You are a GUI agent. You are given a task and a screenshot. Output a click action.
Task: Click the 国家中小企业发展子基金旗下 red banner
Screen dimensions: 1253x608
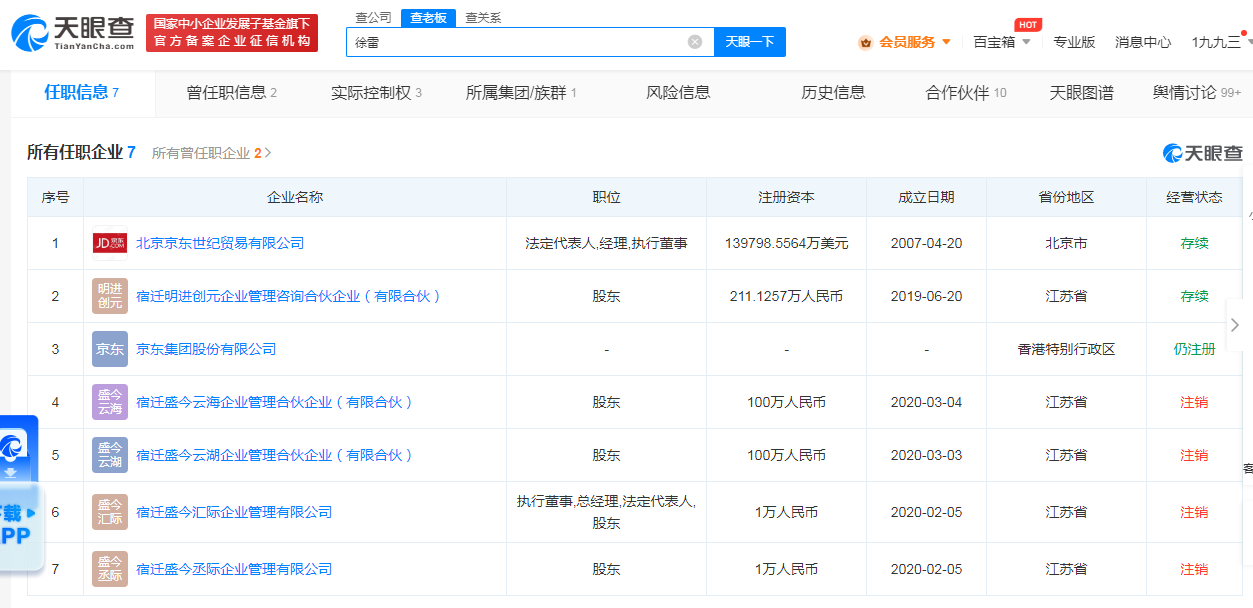coord(232,33)
